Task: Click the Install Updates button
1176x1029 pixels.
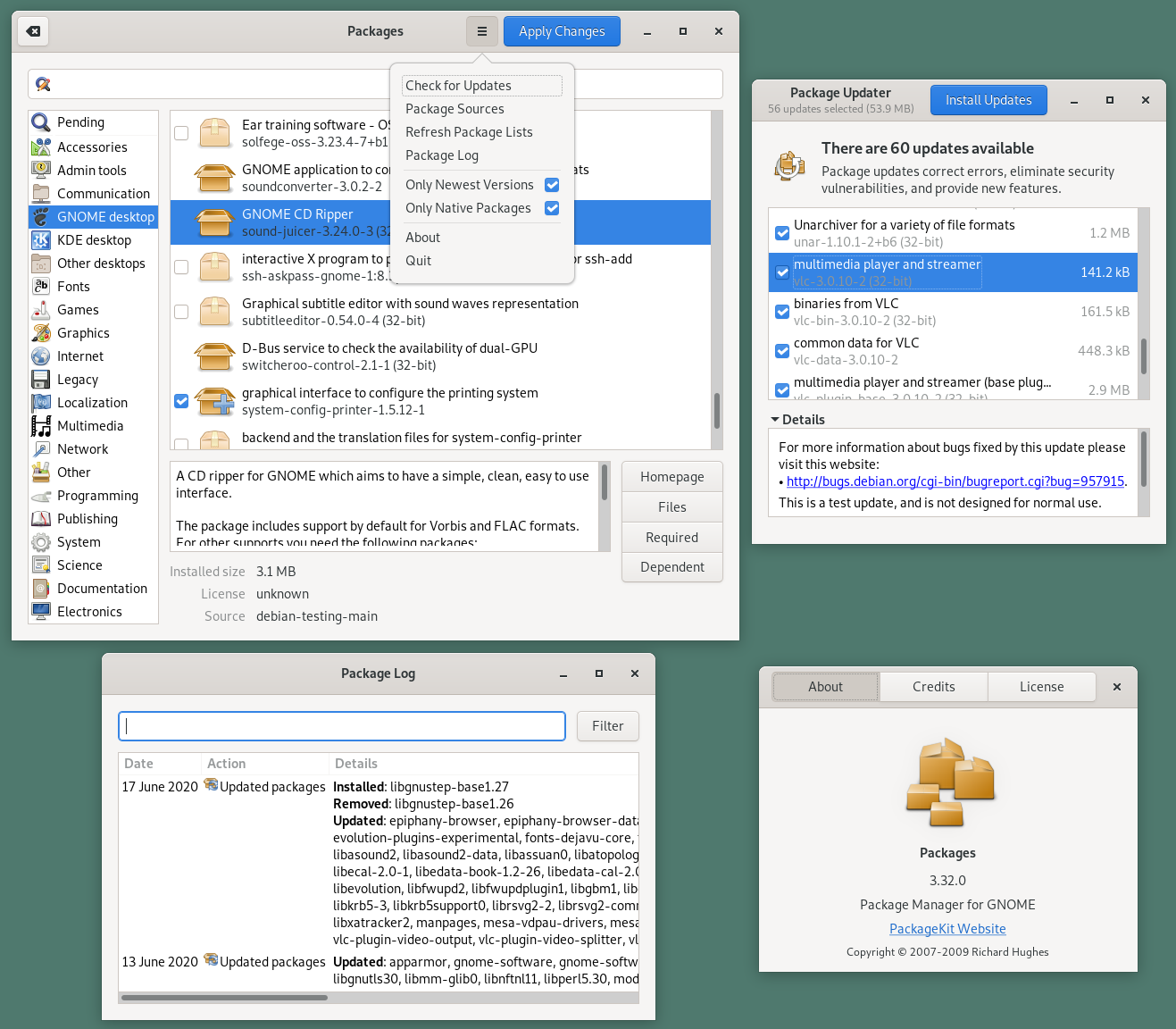Action: pyautogui.click(x=988, y=100)
